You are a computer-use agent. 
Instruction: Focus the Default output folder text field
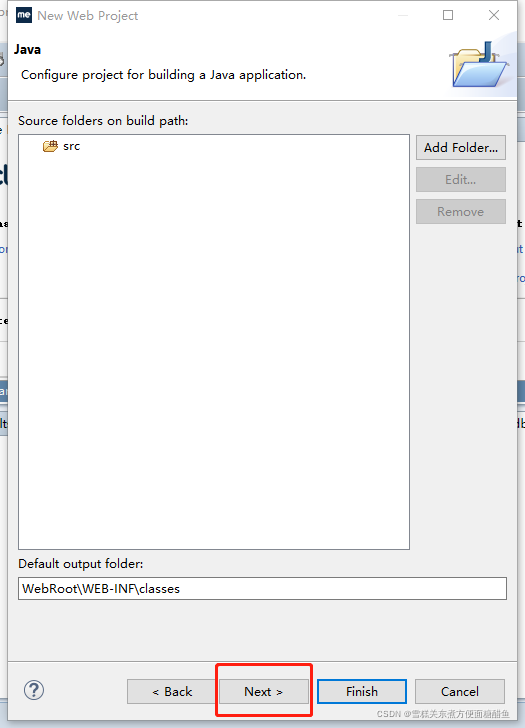click(x=262, y=589)
